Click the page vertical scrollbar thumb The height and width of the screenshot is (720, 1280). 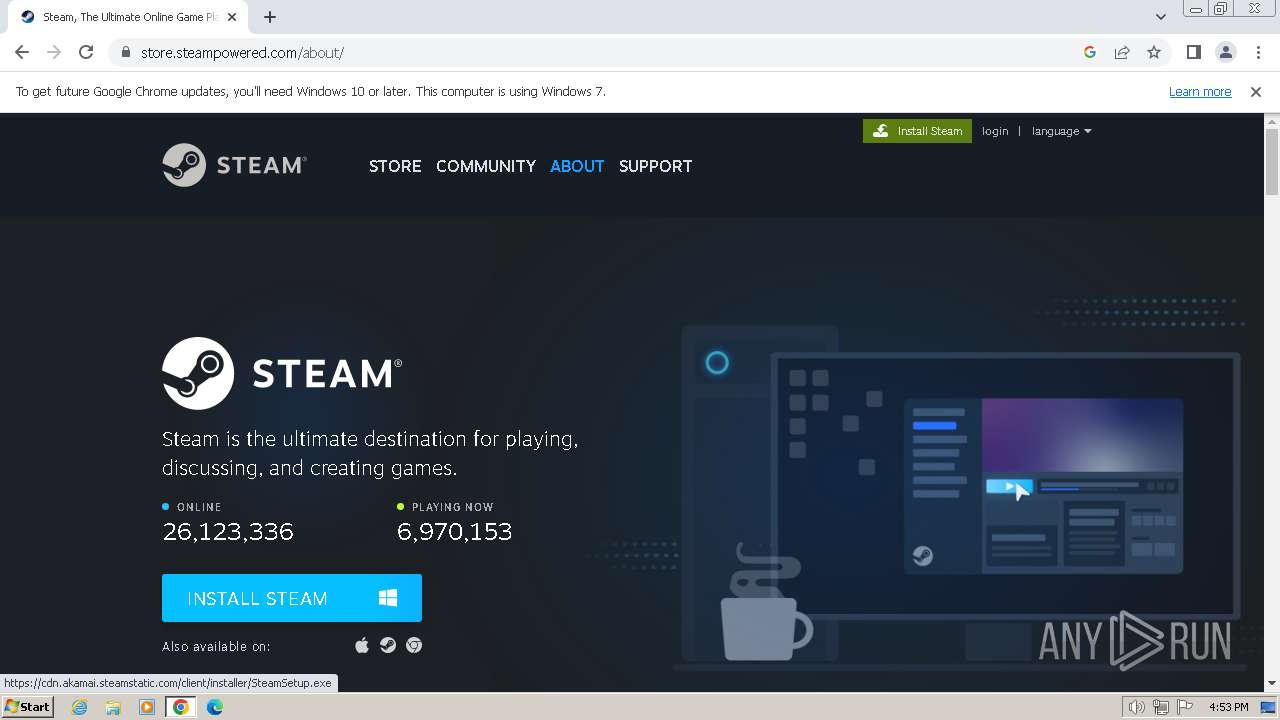coord(1272,162)
